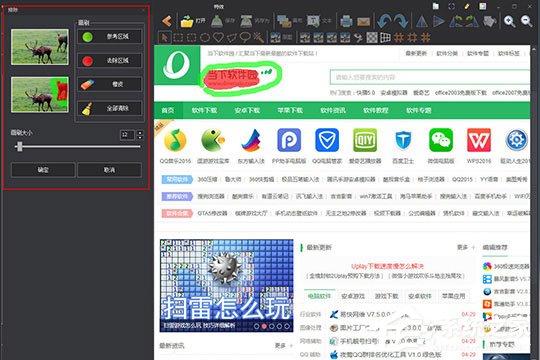The width and height of the screenshot is (540, 360).
Task: Select the heart-shaped selection tool
Action: [218, 37]
